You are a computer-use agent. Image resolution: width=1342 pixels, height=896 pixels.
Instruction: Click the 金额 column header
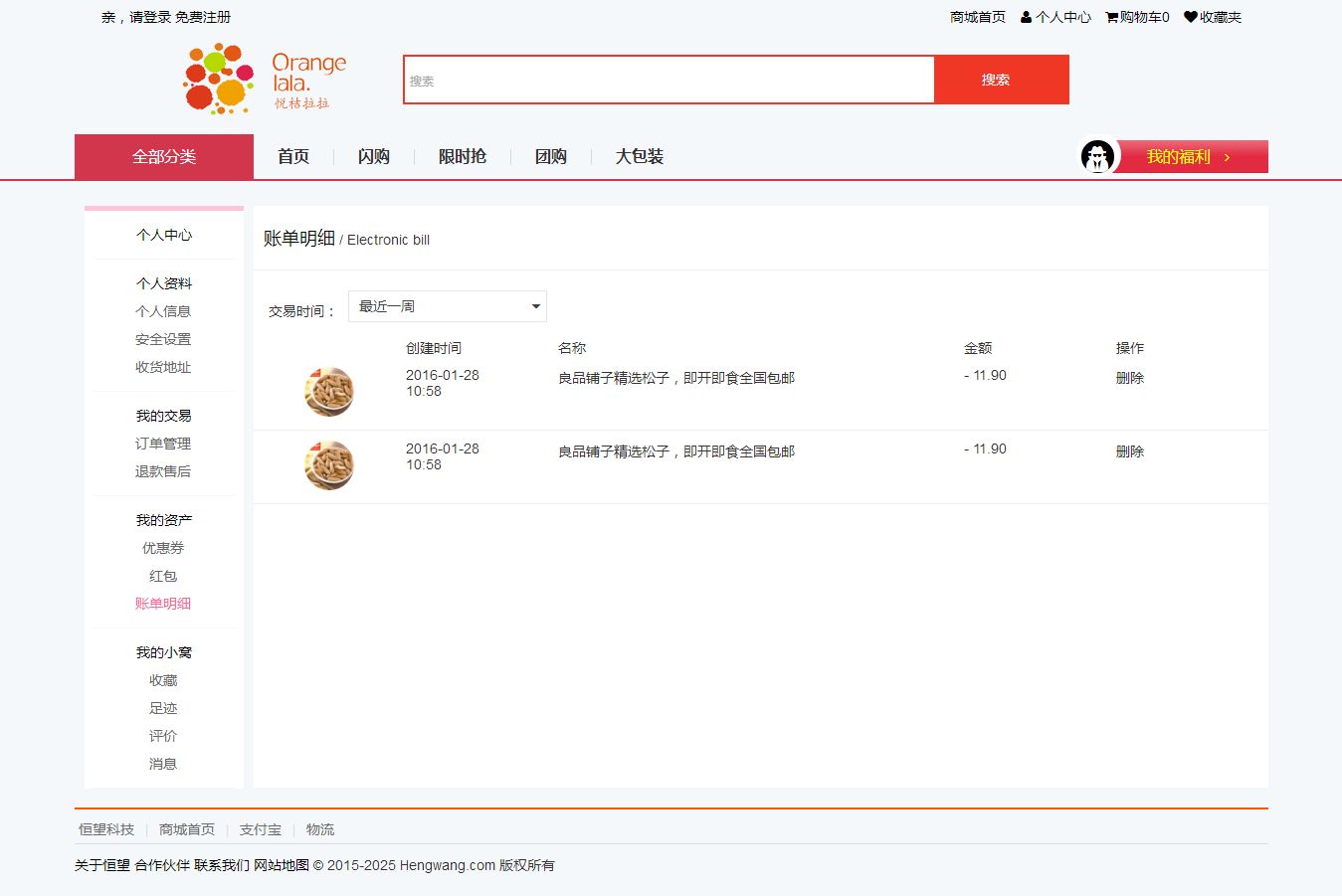tap(978, 348)
